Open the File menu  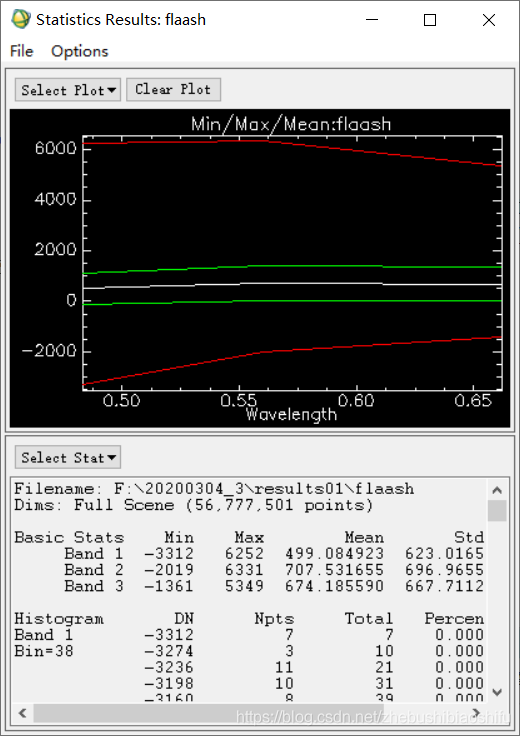(22, 51)
